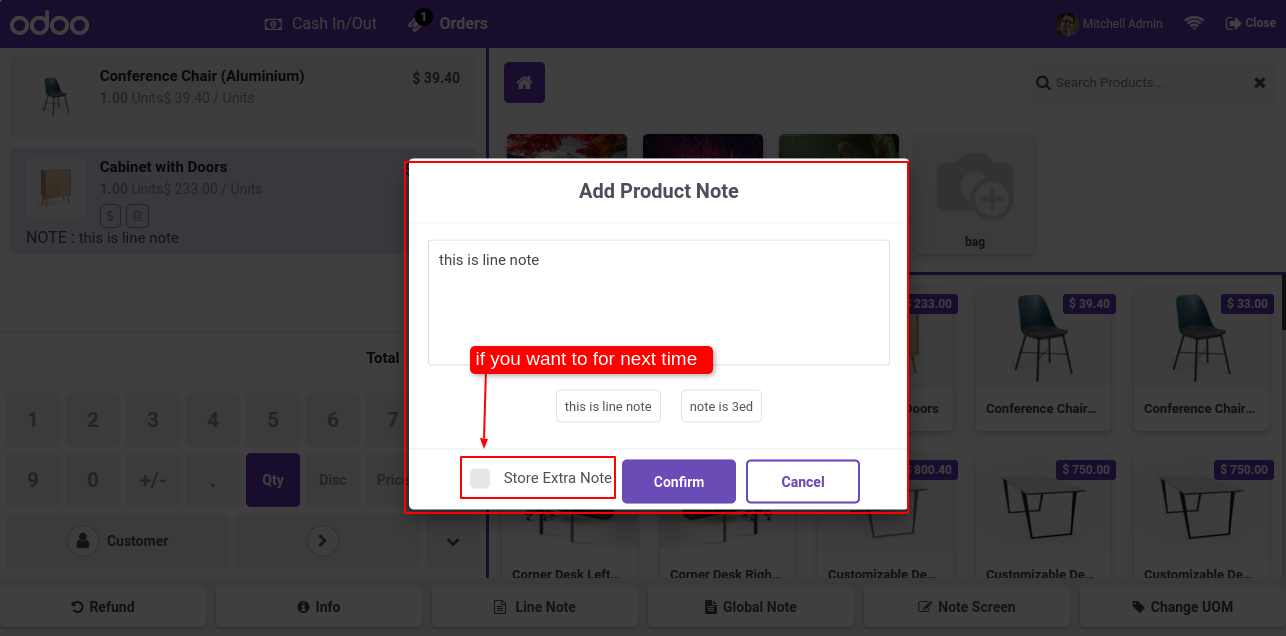The height and width of the screenshot is (636, 1286).
Task: Open the Change UOM option
Action: [1183, 607]
